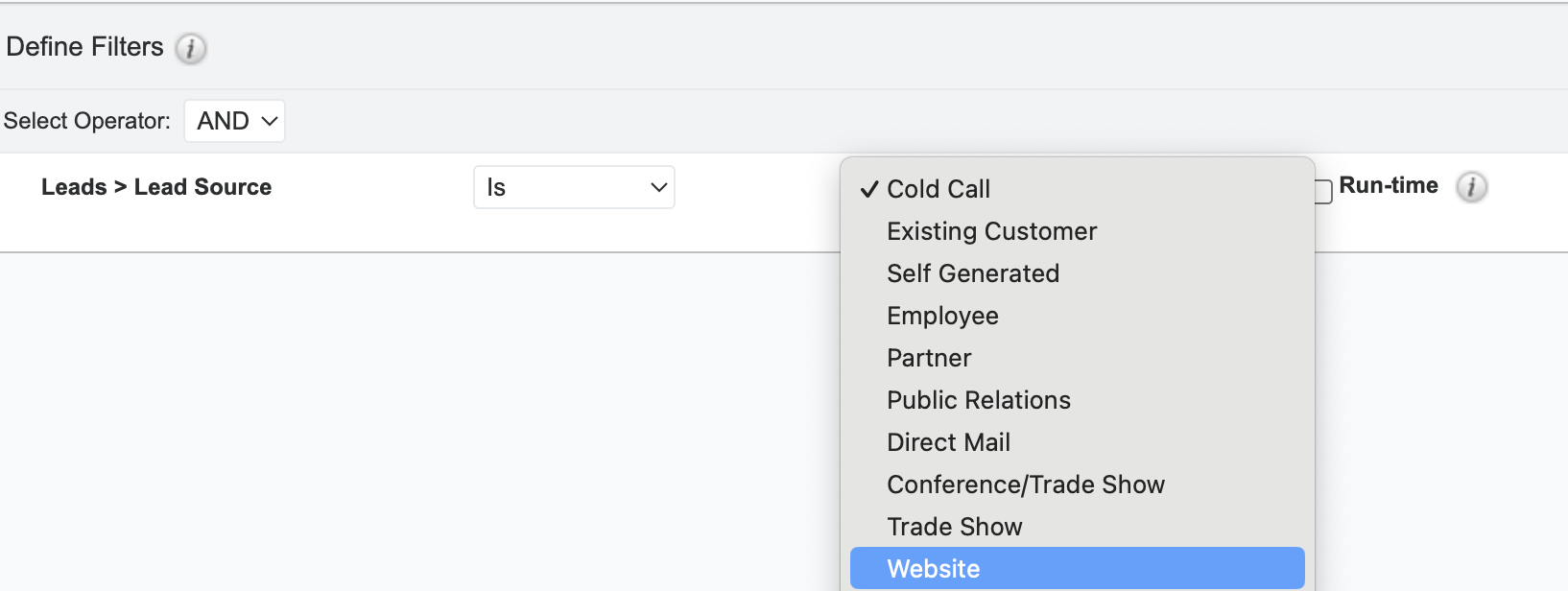Choose Existing Customer from the list
1568x591 pixels.
pos(991,231)
